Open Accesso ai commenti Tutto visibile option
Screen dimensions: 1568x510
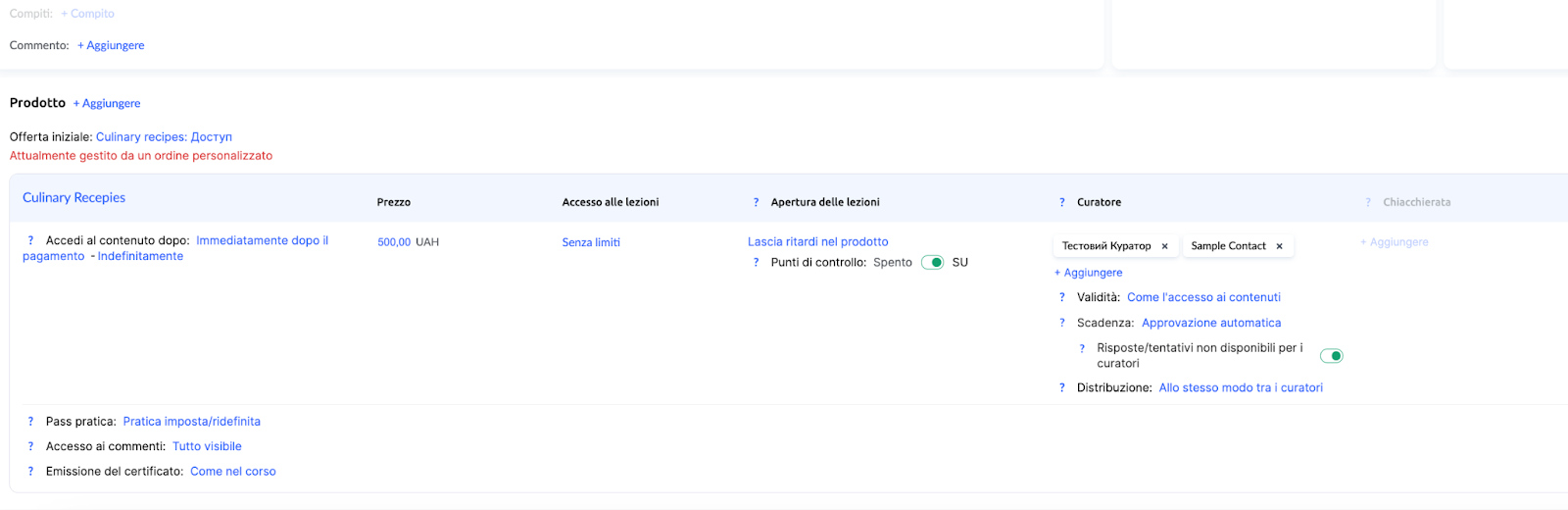(x=207, y=446)
